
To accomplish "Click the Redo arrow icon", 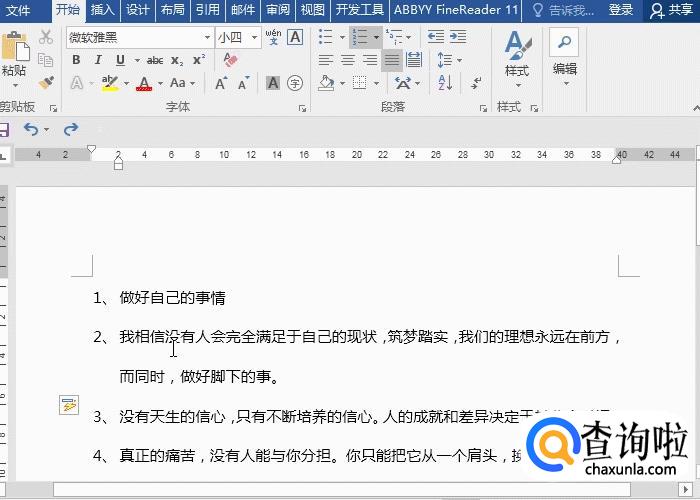I will (71, 129).
